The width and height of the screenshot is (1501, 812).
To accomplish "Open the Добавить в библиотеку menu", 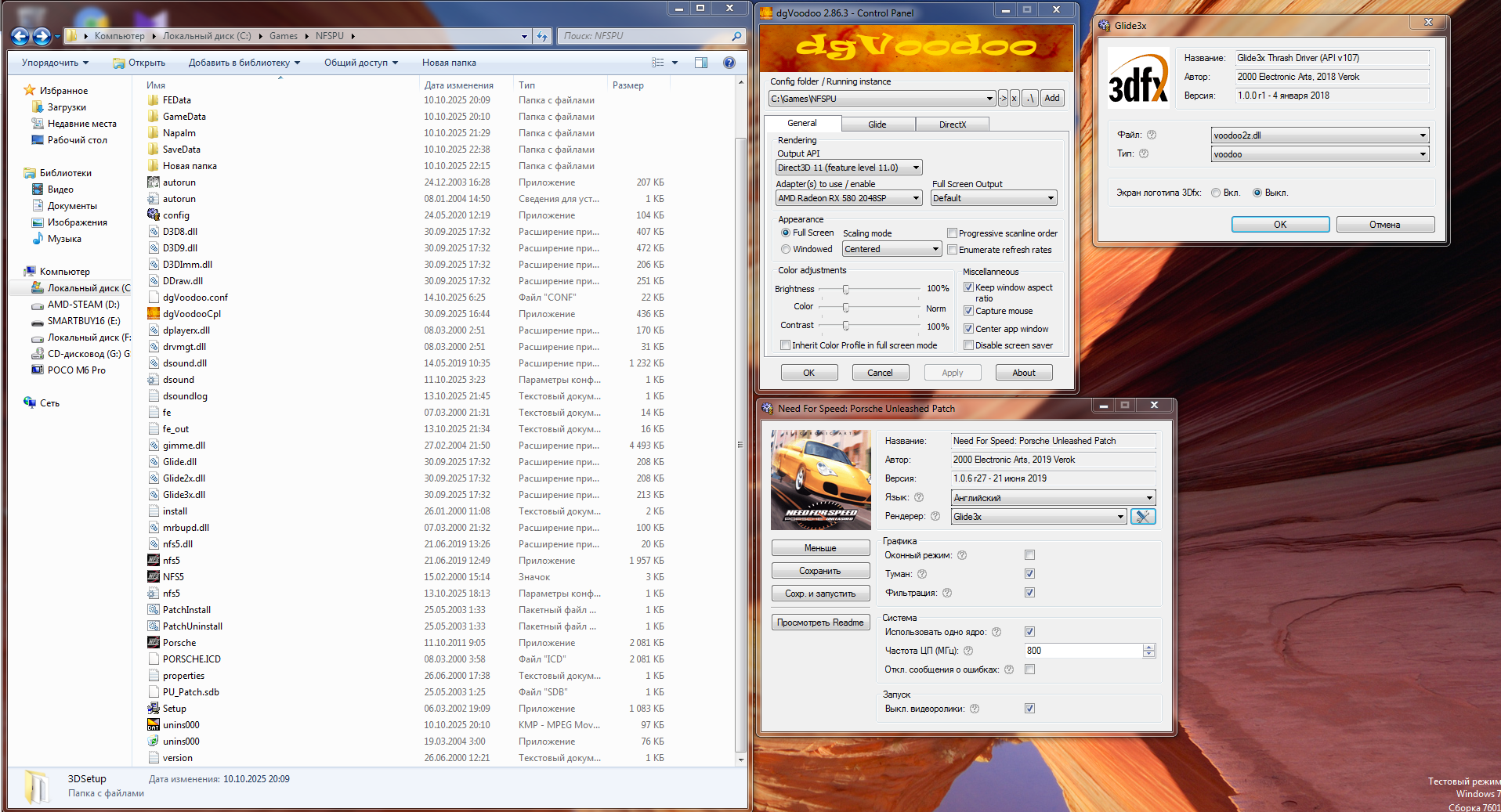I will [x=244, y=63].
